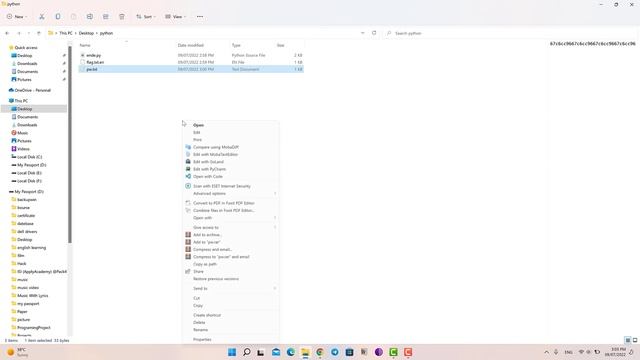Select This PC breadcrumb in address bar

pos(66,33)
